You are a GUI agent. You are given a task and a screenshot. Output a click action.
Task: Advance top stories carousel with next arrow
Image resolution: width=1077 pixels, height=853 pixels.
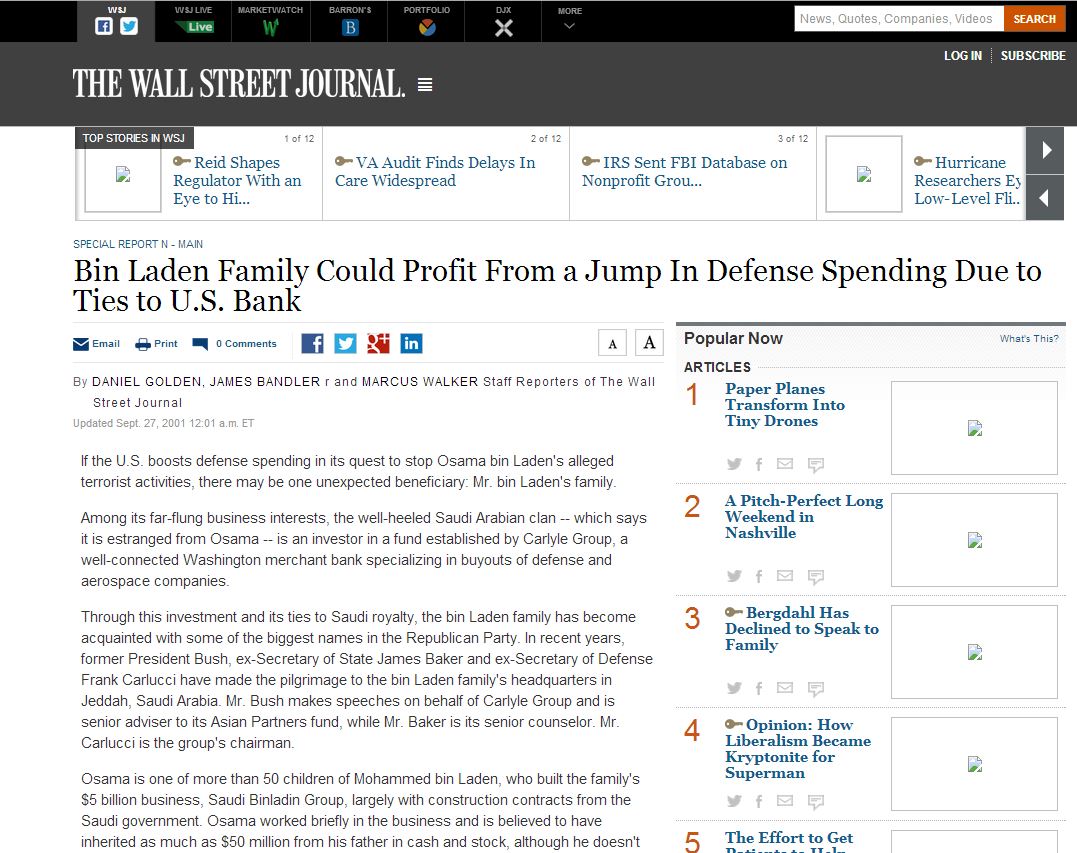pyautogui.click(x=1045, y=150)
